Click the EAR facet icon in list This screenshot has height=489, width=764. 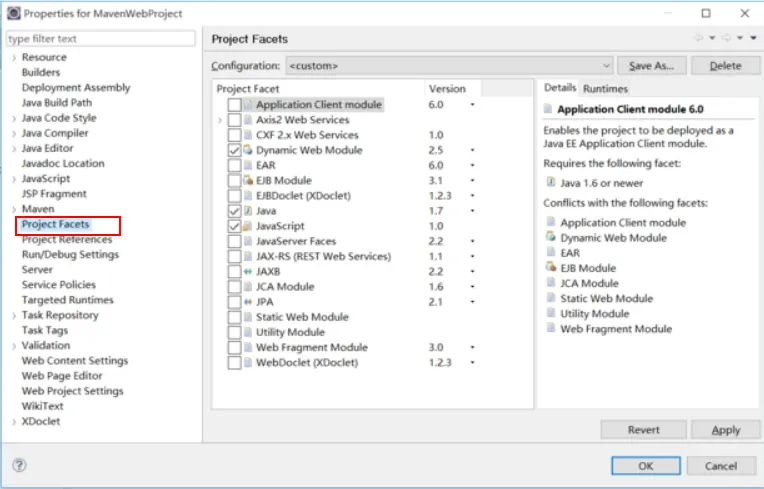point(248,165)
